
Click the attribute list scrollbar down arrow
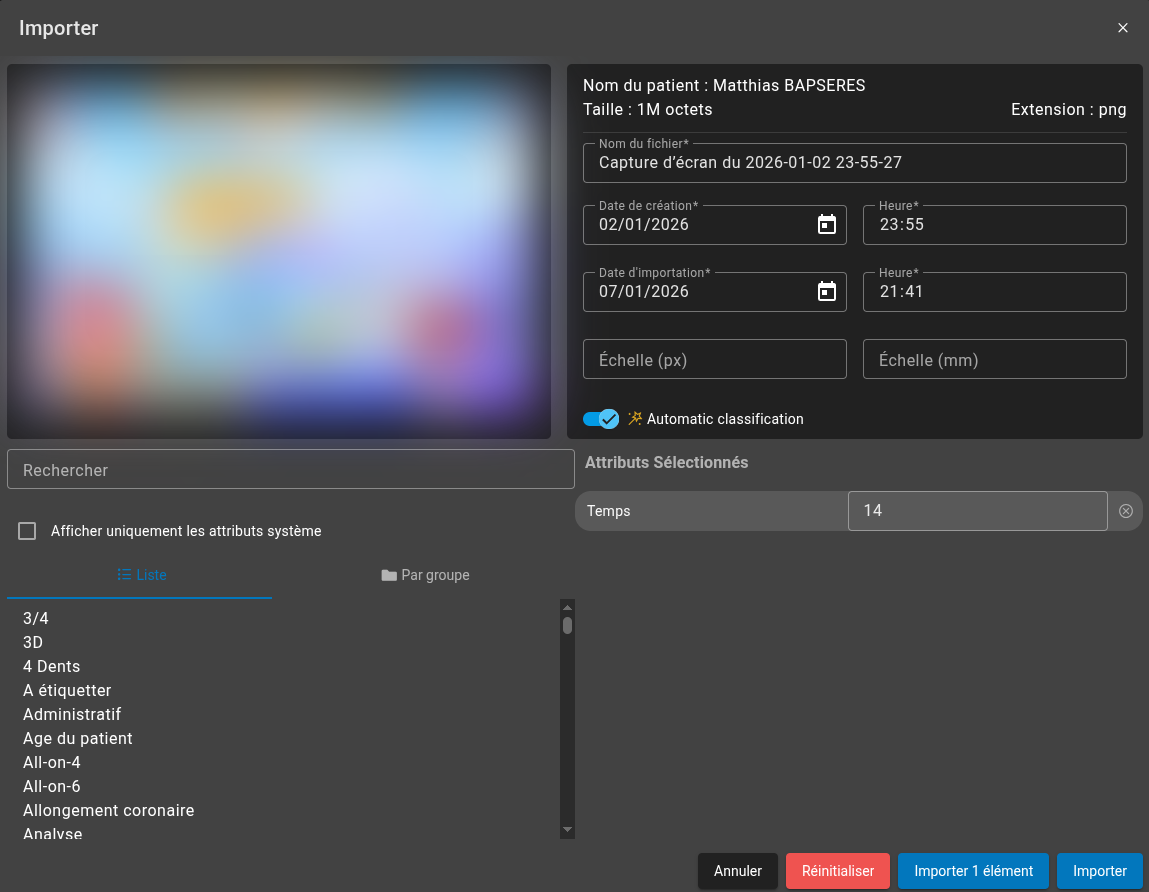click(567, 830)
